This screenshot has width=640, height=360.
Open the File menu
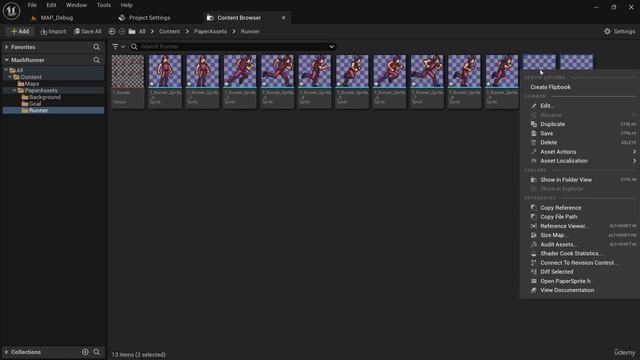[32, 5]
